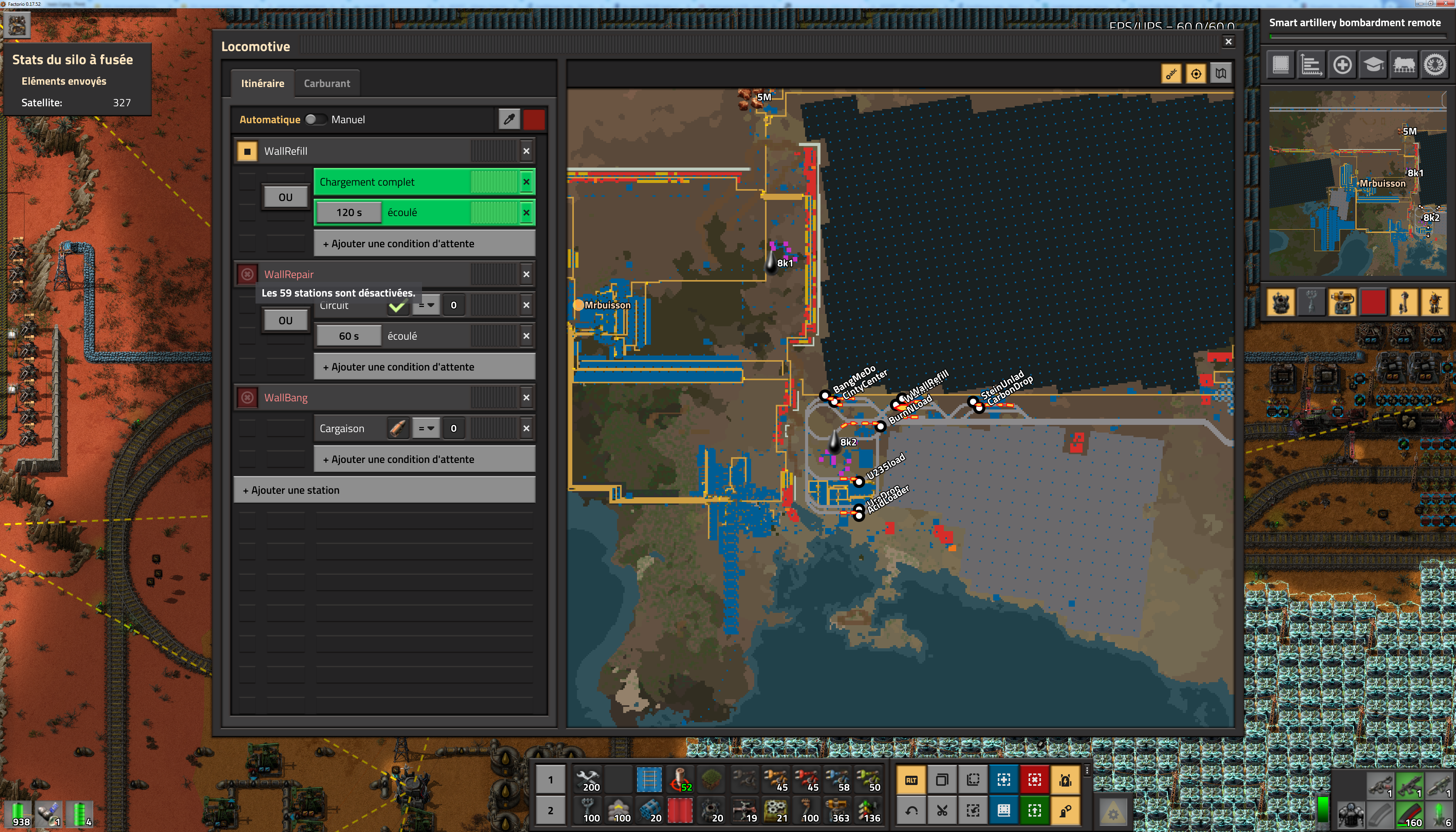Open the trains overview icon
The height and width of the screenshot is (832, 1456).
point(1404,65)
